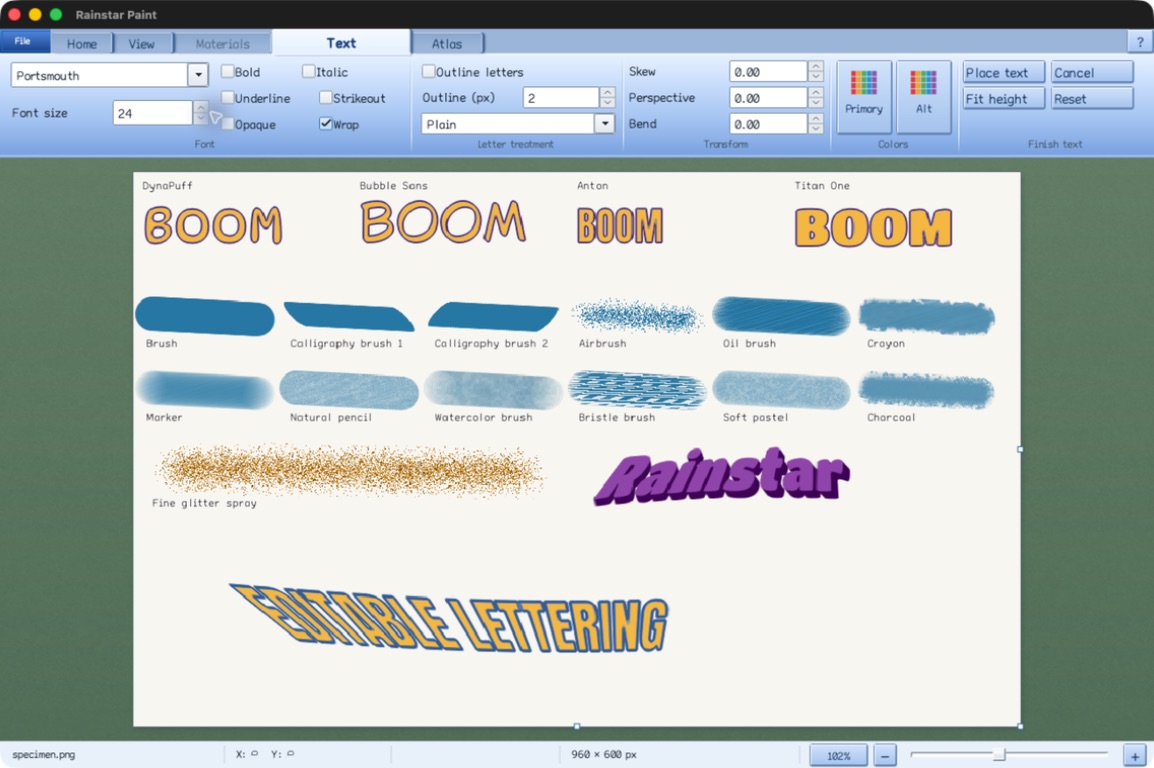Image resolution: width=1154 pixels, height=768 pixels.
Task: Click the Marker stroke sample
Action: pyautogui.click(x=205, y=390)
